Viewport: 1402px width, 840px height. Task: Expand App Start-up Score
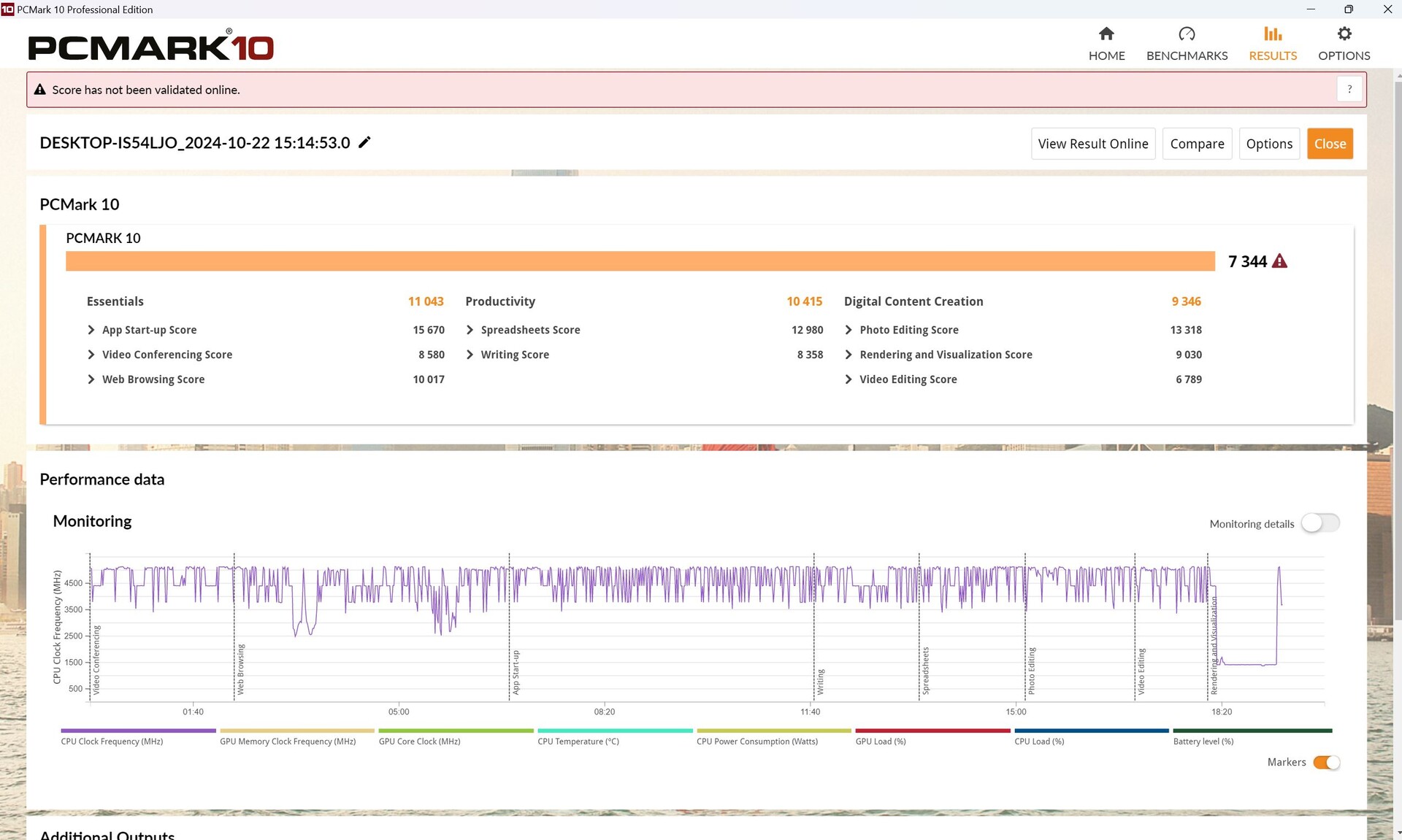click(x=91, y=330)
